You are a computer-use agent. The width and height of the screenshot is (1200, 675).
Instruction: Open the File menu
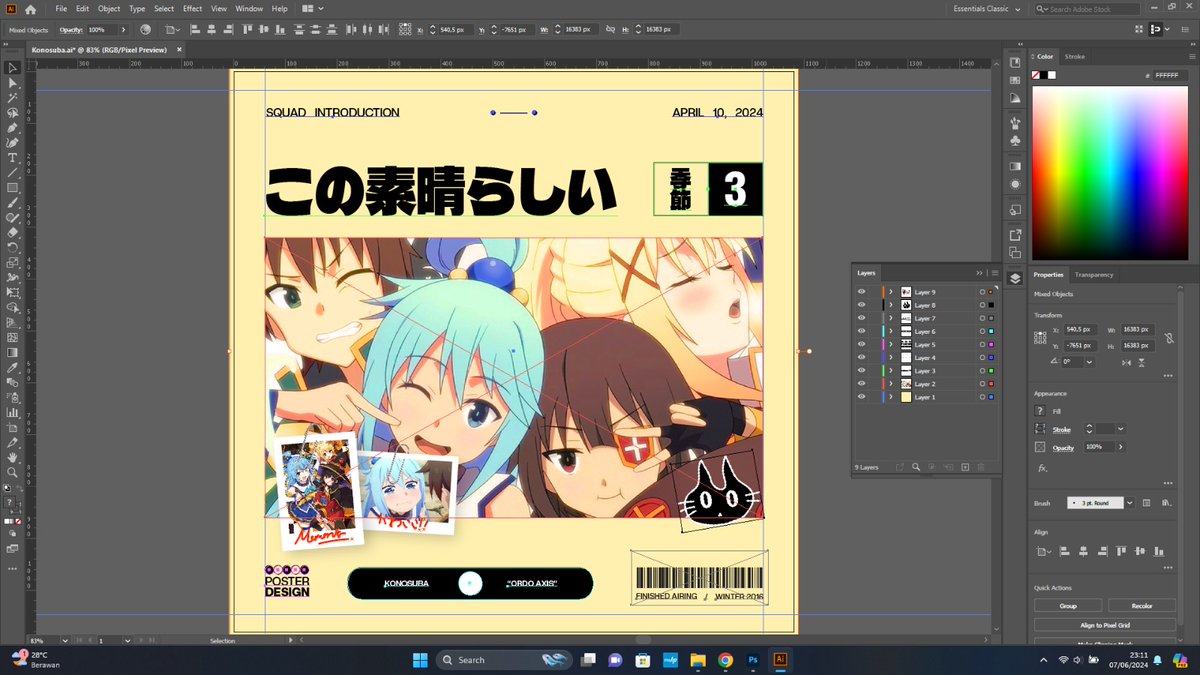[61, 8]
